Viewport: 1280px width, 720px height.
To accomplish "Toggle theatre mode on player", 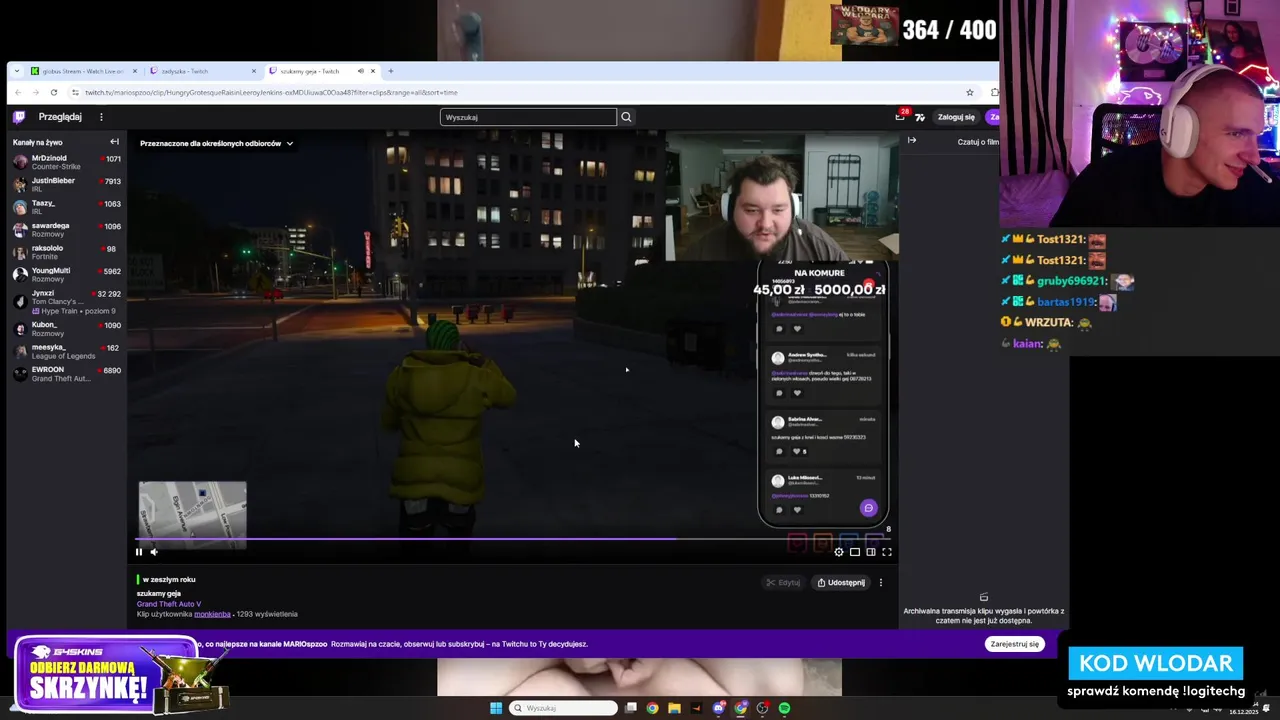I will tap(871, 552).
